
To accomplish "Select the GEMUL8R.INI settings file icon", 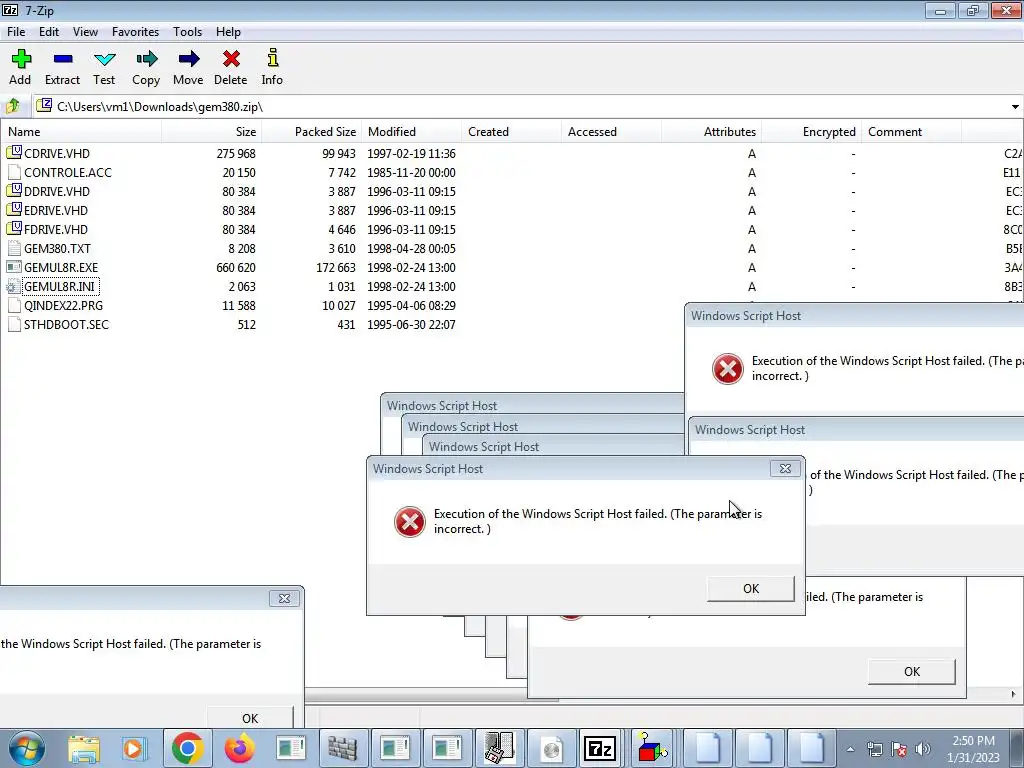I will (14, 286).
